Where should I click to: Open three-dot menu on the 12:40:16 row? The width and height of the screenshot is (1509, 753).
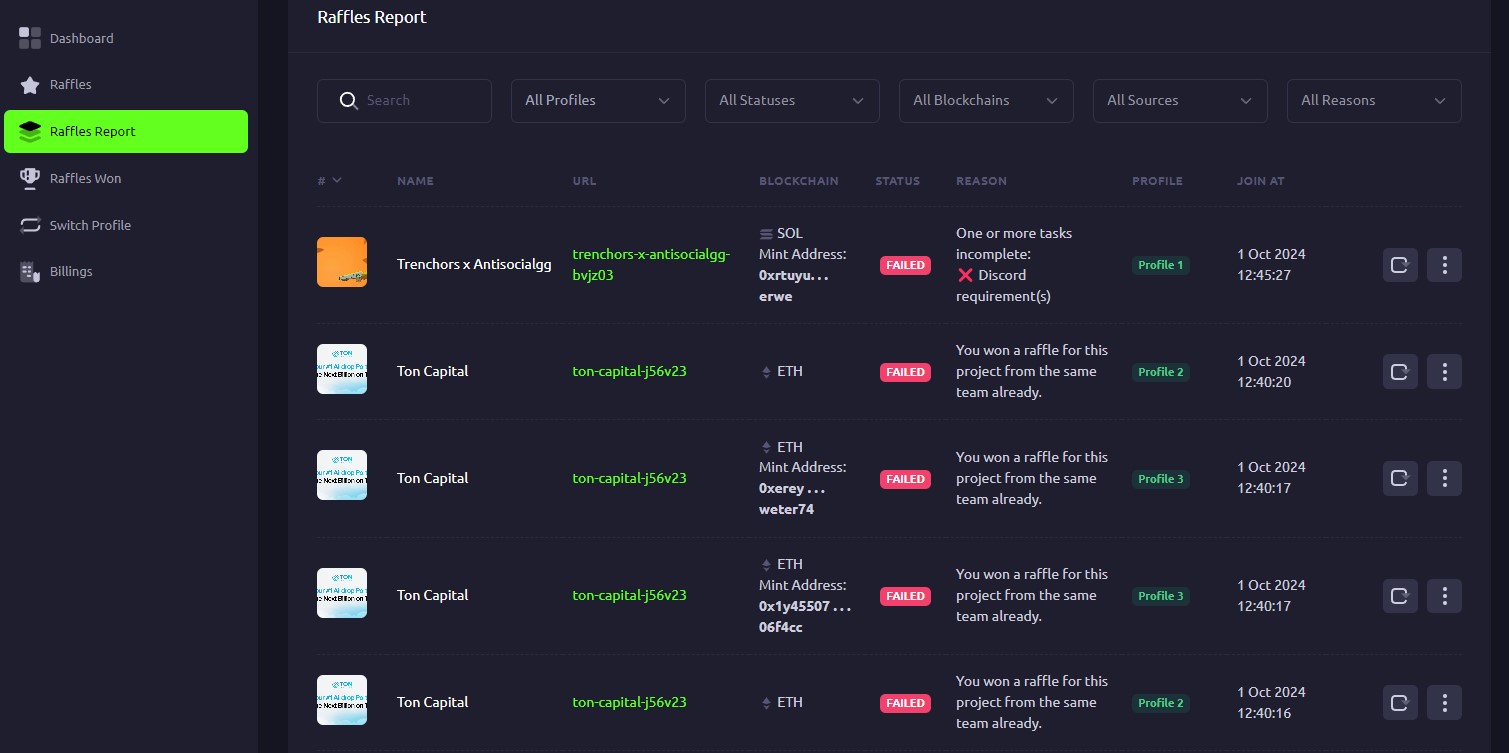(x=1444, y=702)
